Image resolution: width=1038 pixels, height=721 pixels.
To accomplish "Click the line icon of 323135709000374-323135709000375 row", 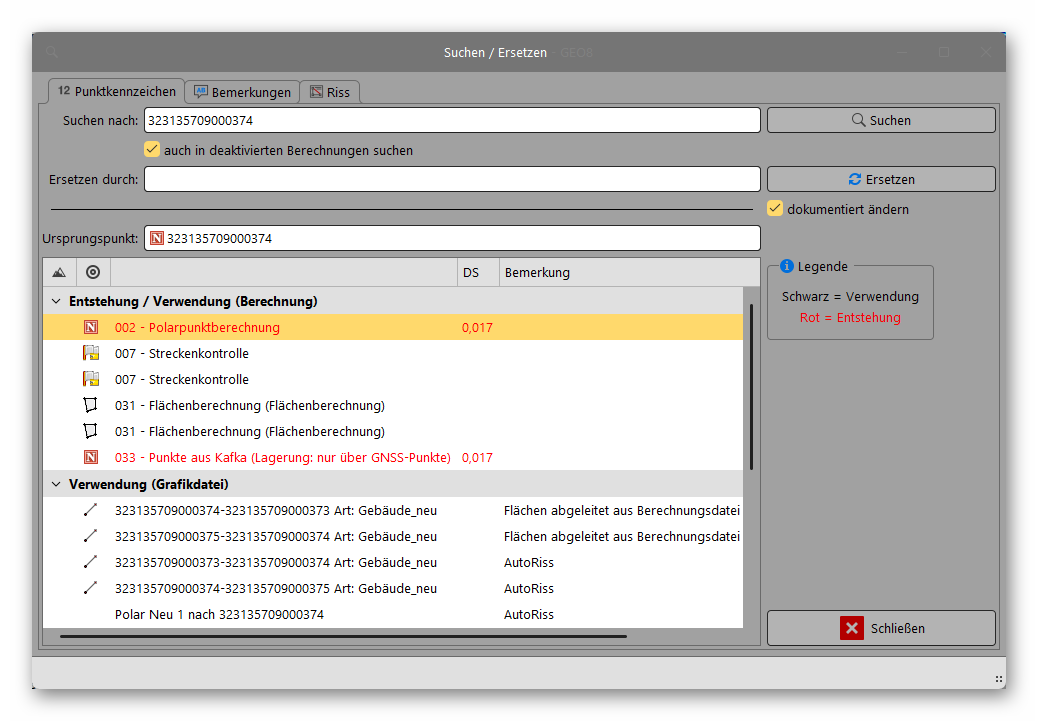I will [91, 588].
